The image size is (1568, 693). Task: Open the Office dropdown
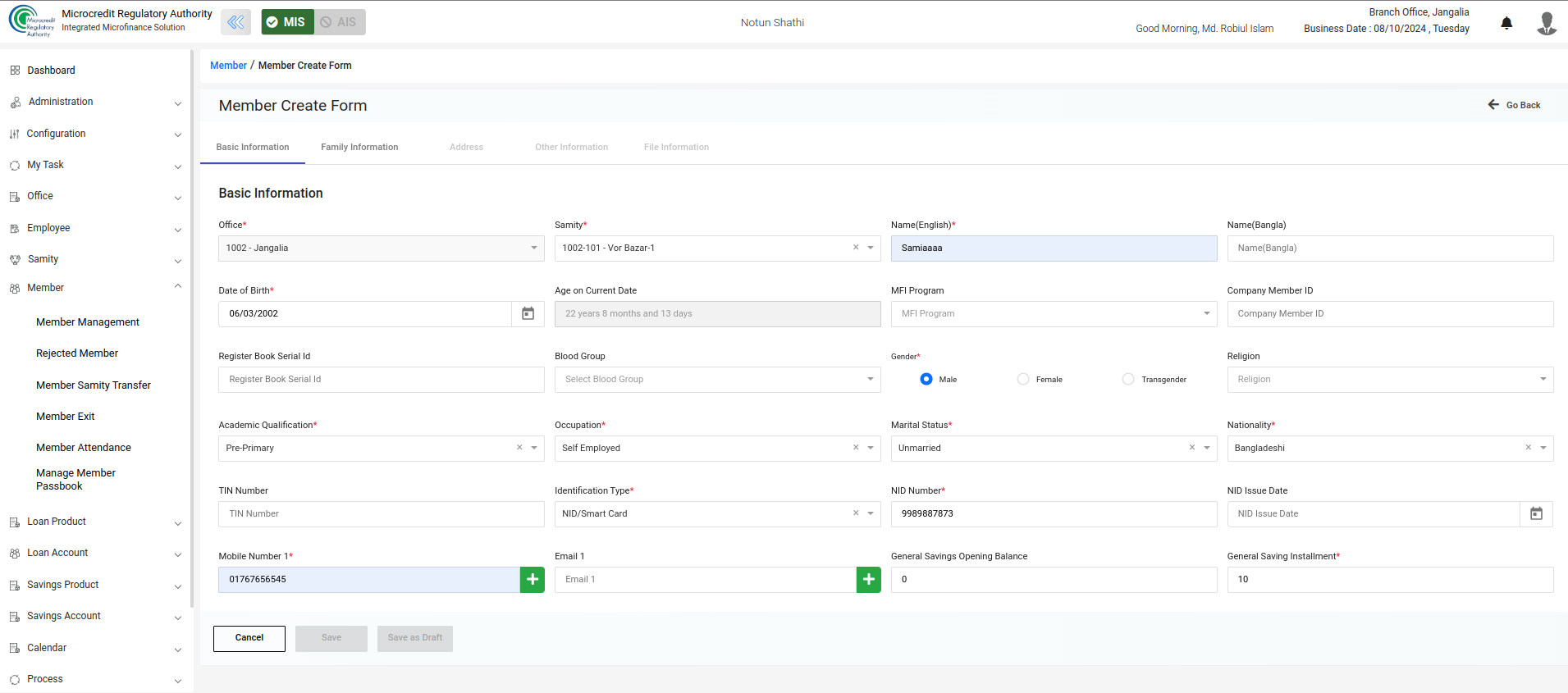click(381, 248)
